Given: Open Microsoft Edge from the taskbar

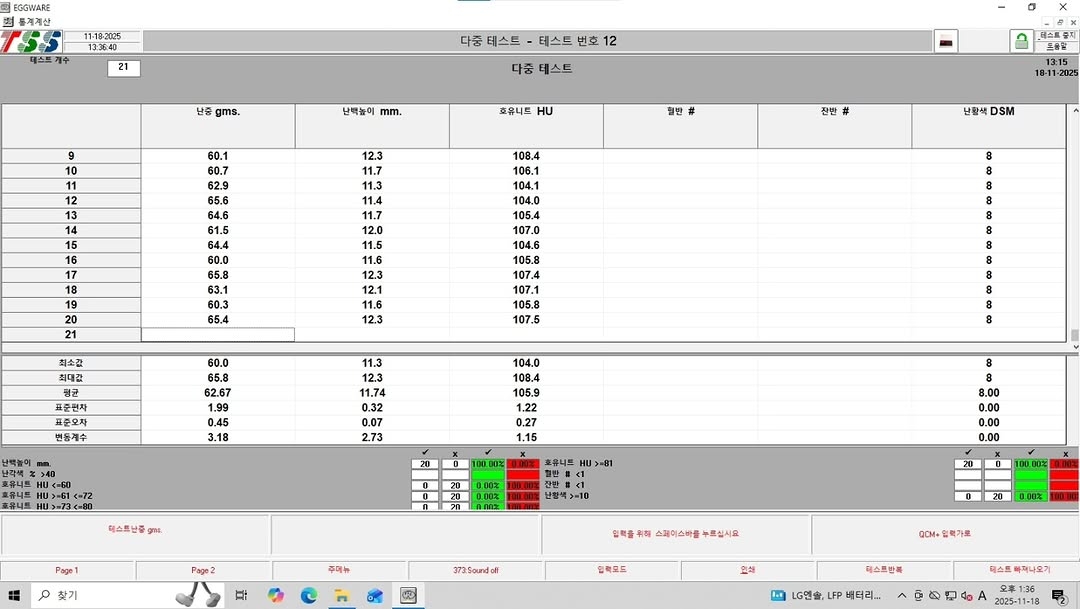Looking at the screenshot, I should 309,595.
